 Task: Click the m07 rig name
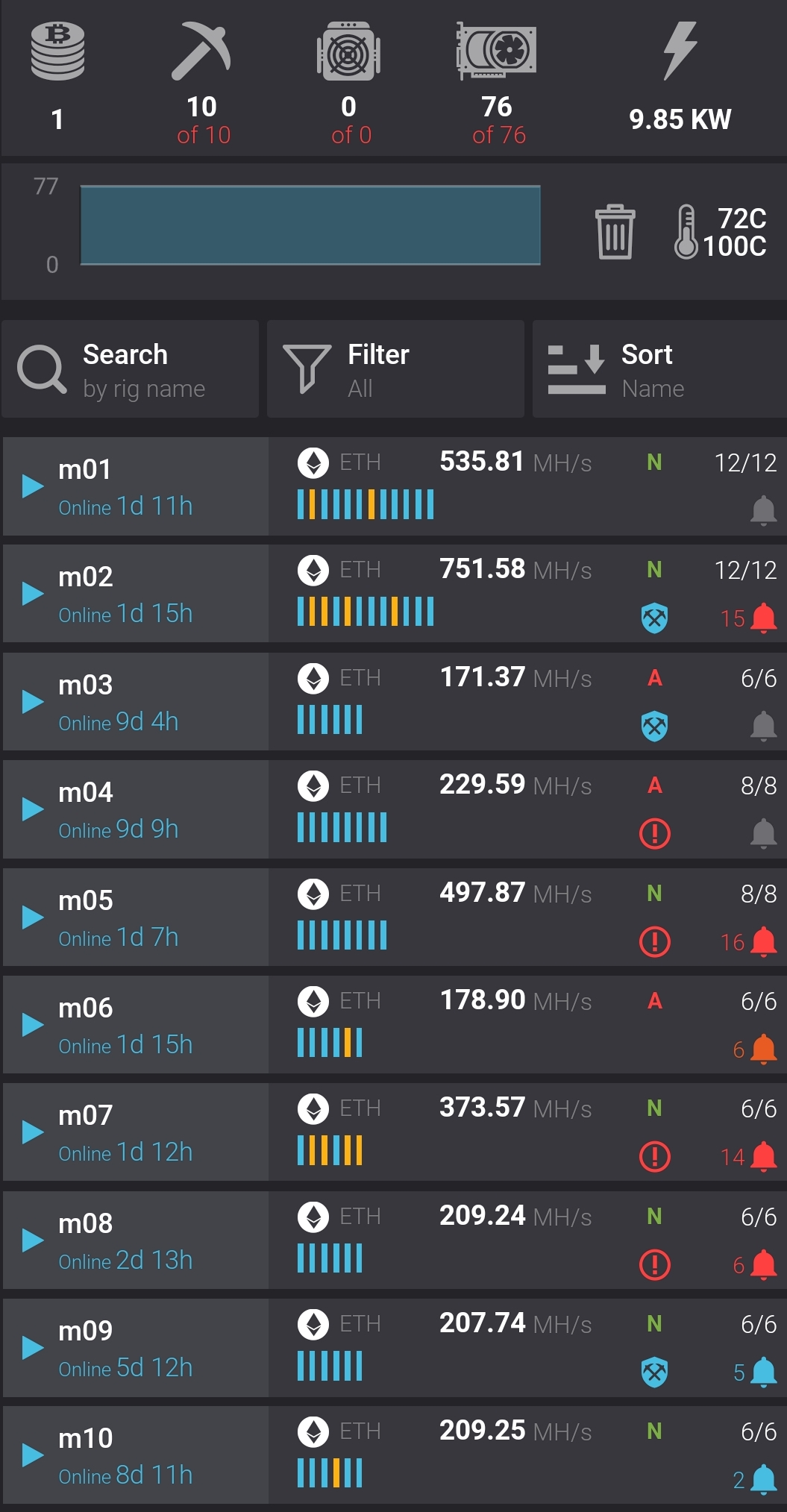[86, 1115]
